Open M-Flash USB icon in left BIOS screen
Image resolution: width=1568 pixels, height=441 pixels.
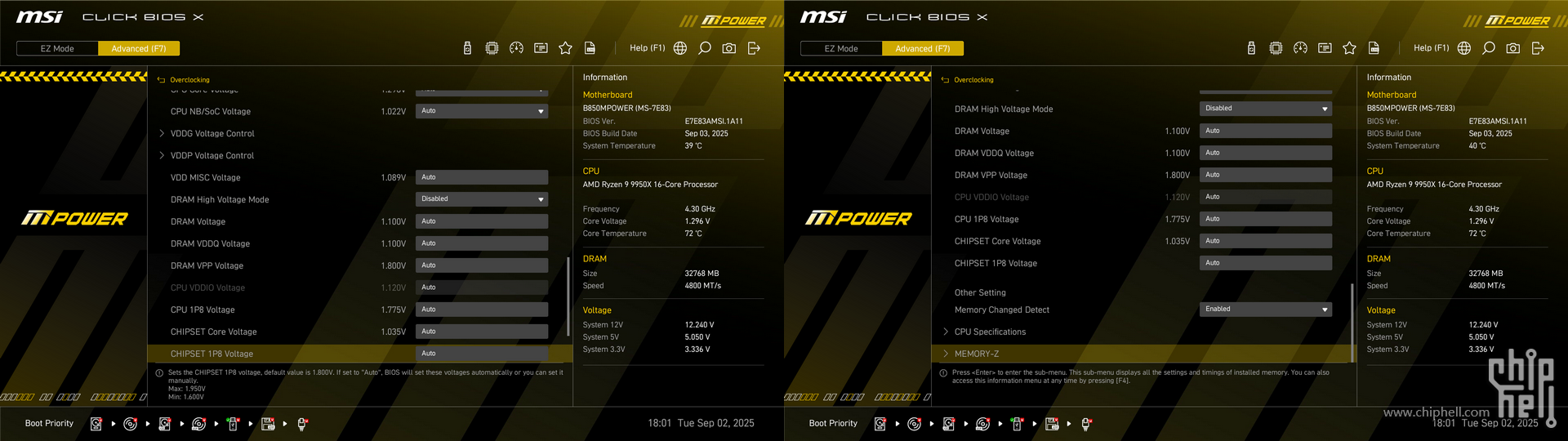[467, 48]
